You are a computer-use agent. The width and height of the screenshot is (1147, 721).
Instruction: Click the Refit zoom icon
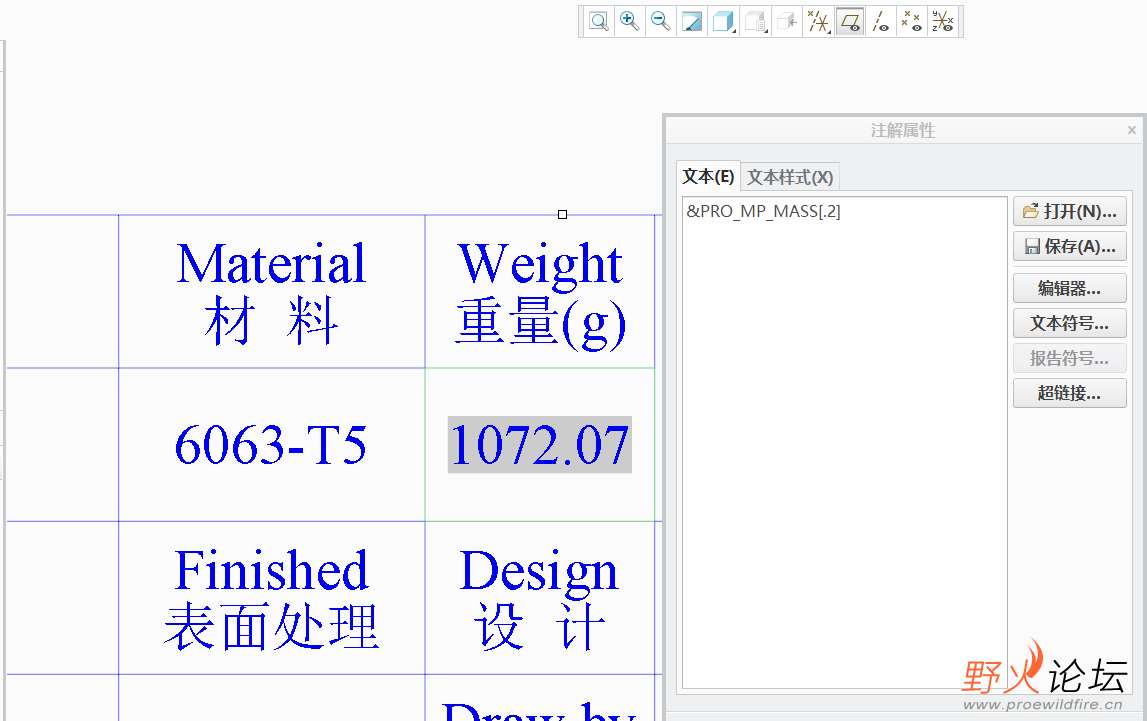click(x=598, y=21)
